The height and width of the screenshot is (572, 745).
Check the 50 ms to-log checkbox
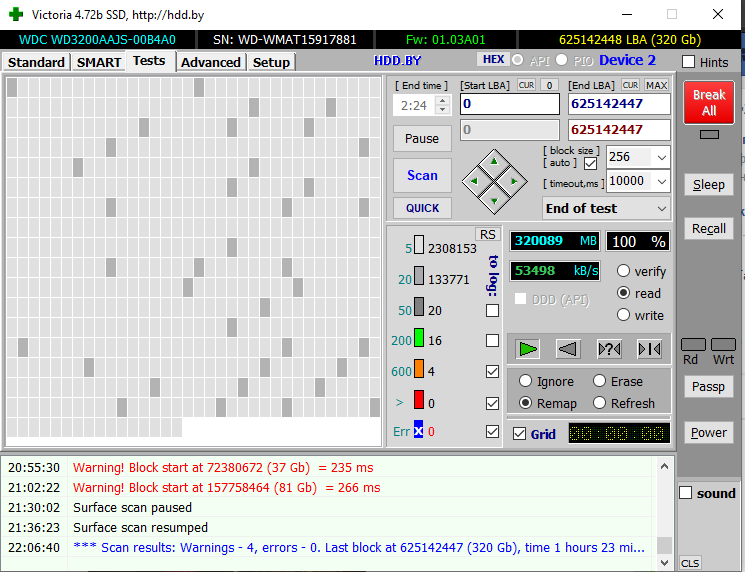pos(492,310)
